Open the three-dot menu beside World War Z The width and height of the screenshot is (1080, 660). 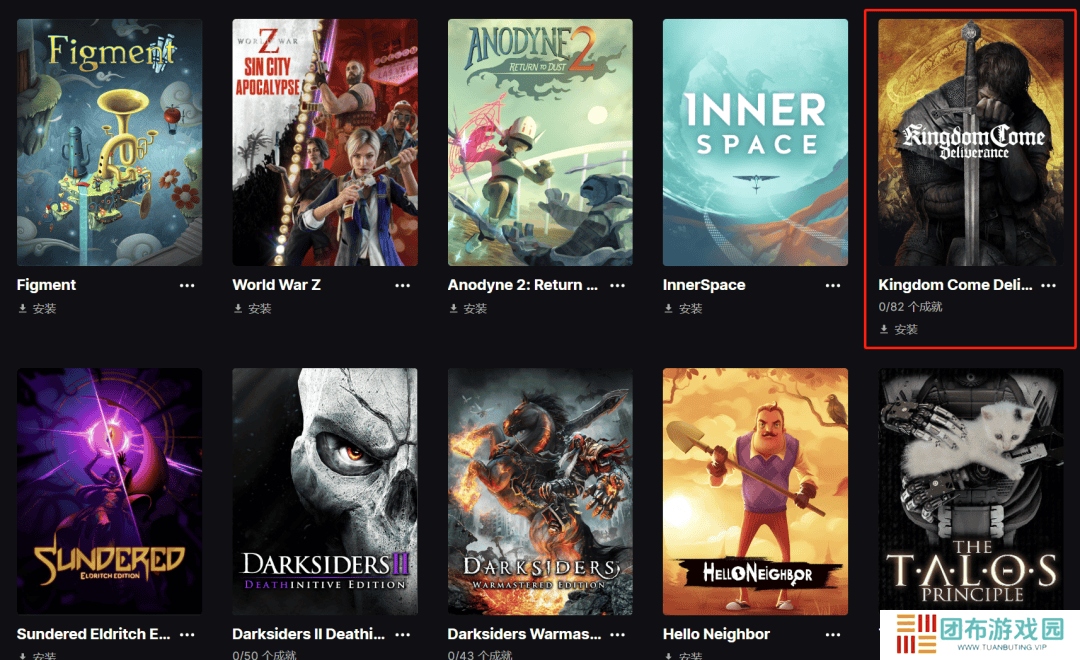coord(402,285)
